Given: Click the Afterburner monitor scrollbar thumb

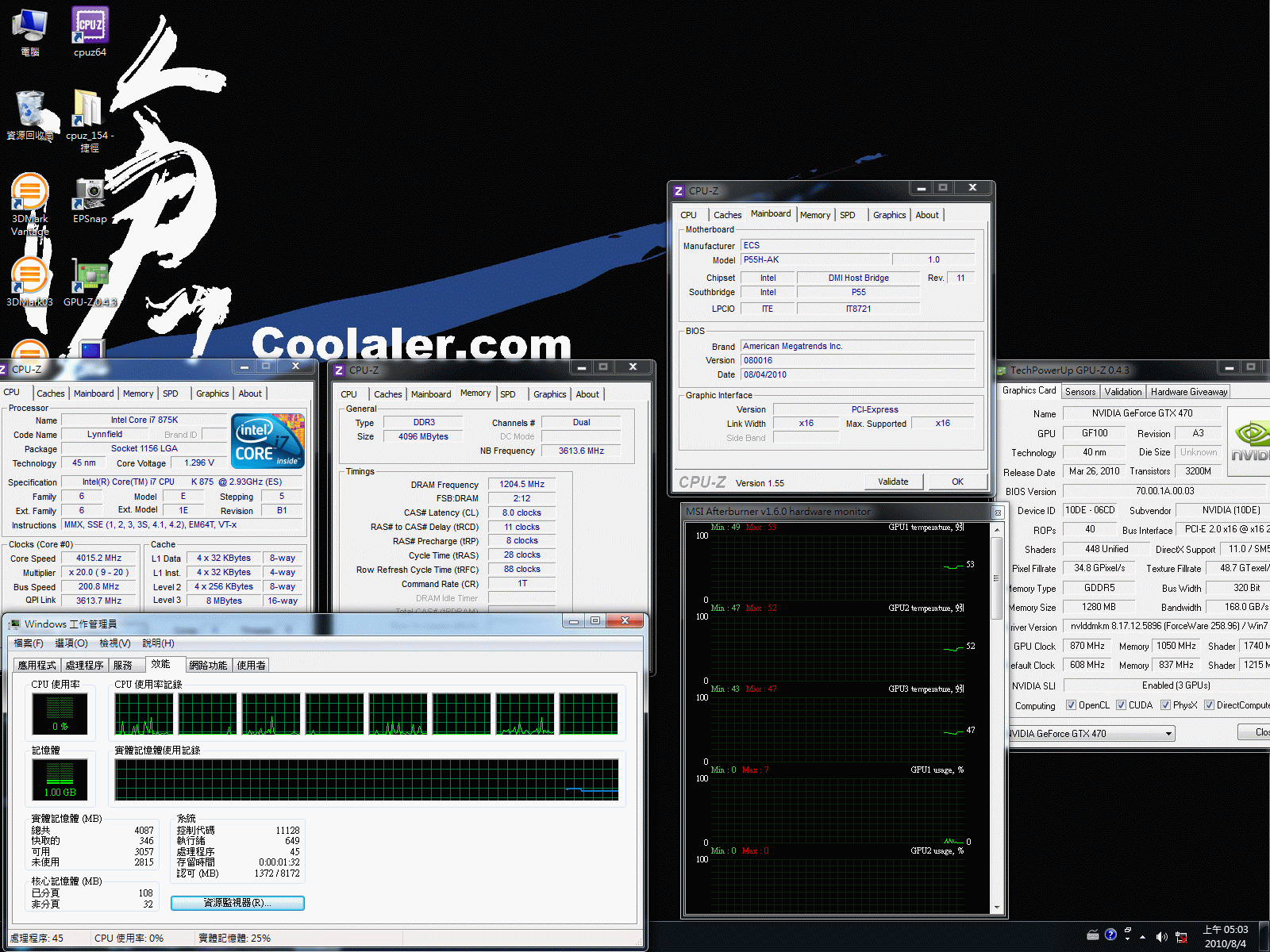Looking at the screenshot, I should (997, 577).
